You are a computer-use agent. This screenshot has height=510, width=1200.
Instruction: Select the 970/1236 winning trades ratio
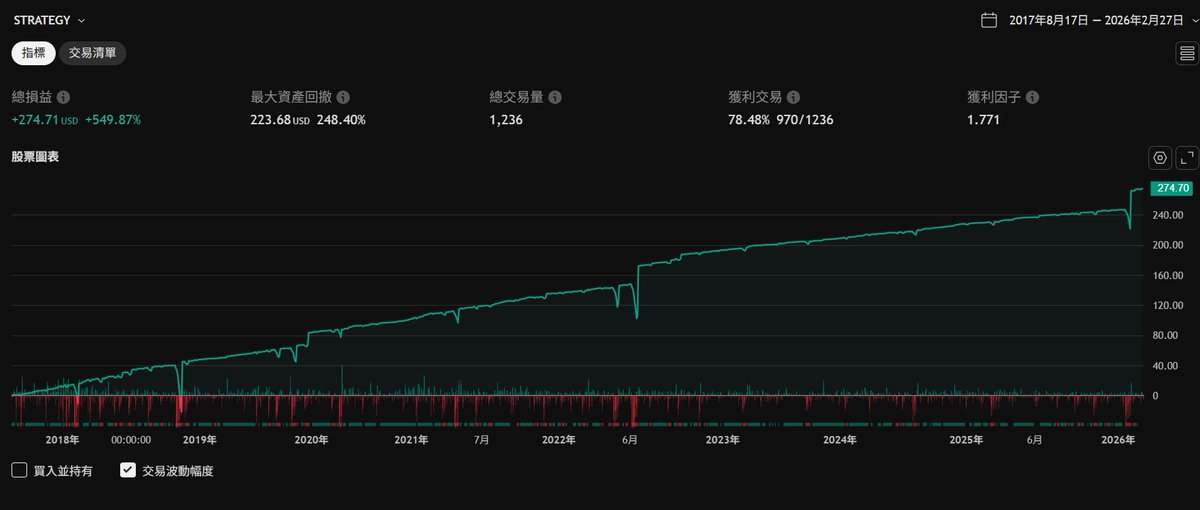[807, 120]
